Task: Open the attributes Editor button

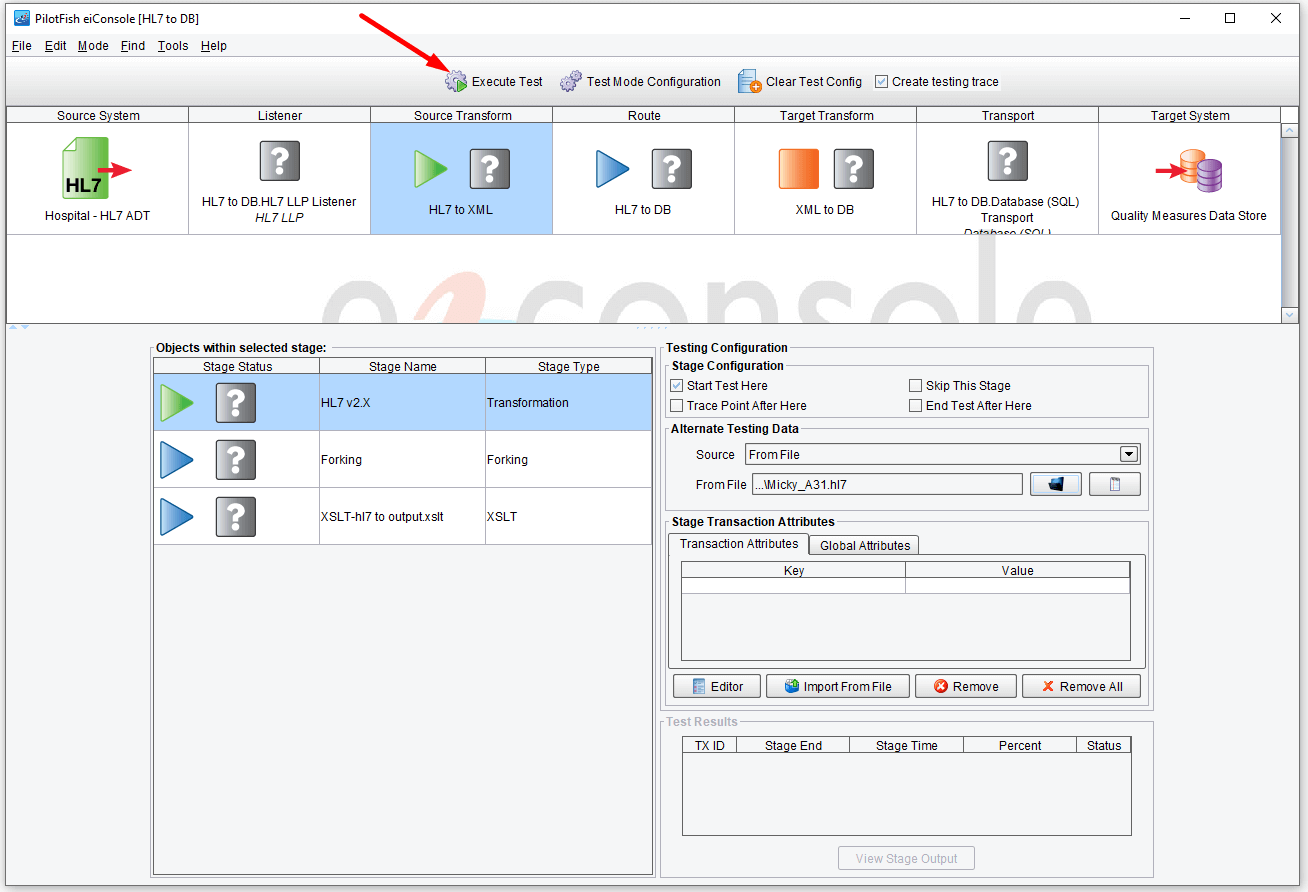Action: (x=717, y=687)
